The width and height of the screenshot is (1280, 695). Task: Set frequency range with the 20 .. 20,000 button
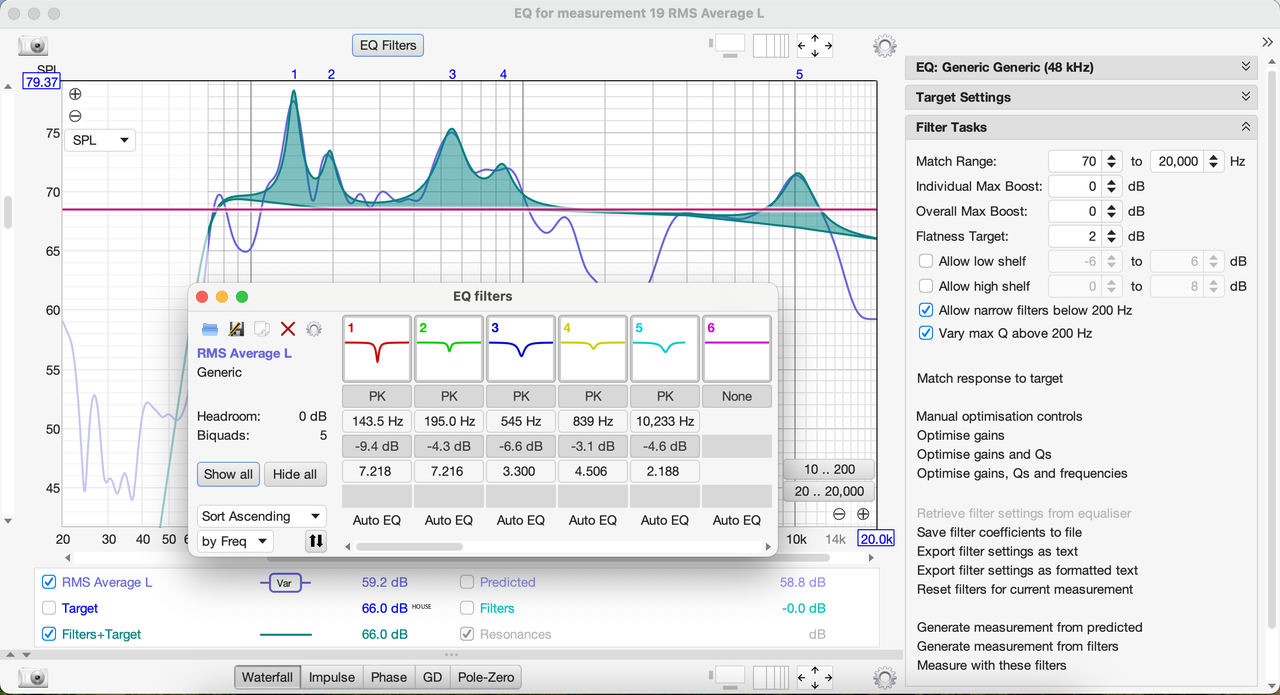pos(830,491)
